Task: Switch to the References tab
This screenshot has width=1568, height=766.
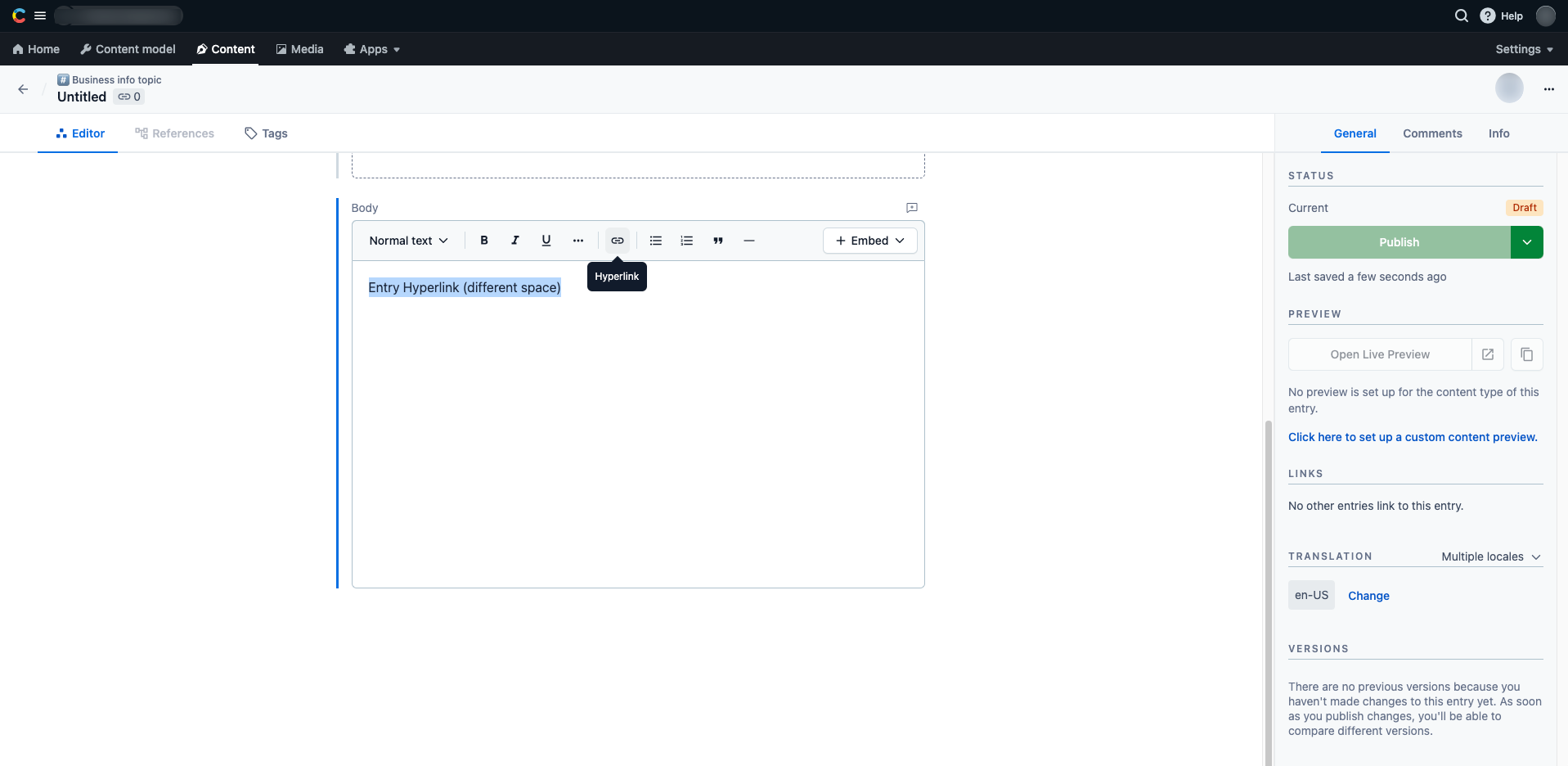Action: click(x=174, y=133)
